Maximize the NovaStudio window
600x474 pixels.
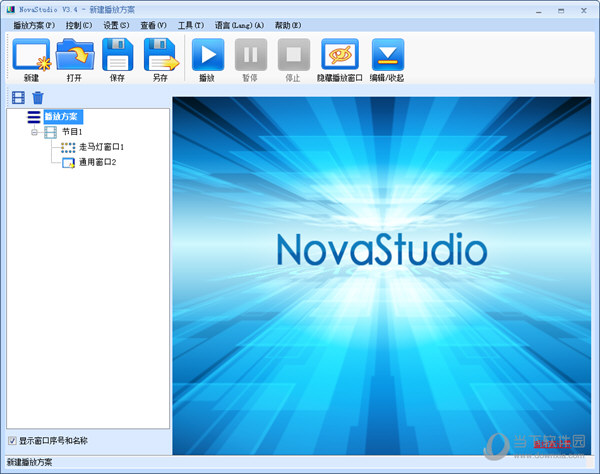click(561, 11)
